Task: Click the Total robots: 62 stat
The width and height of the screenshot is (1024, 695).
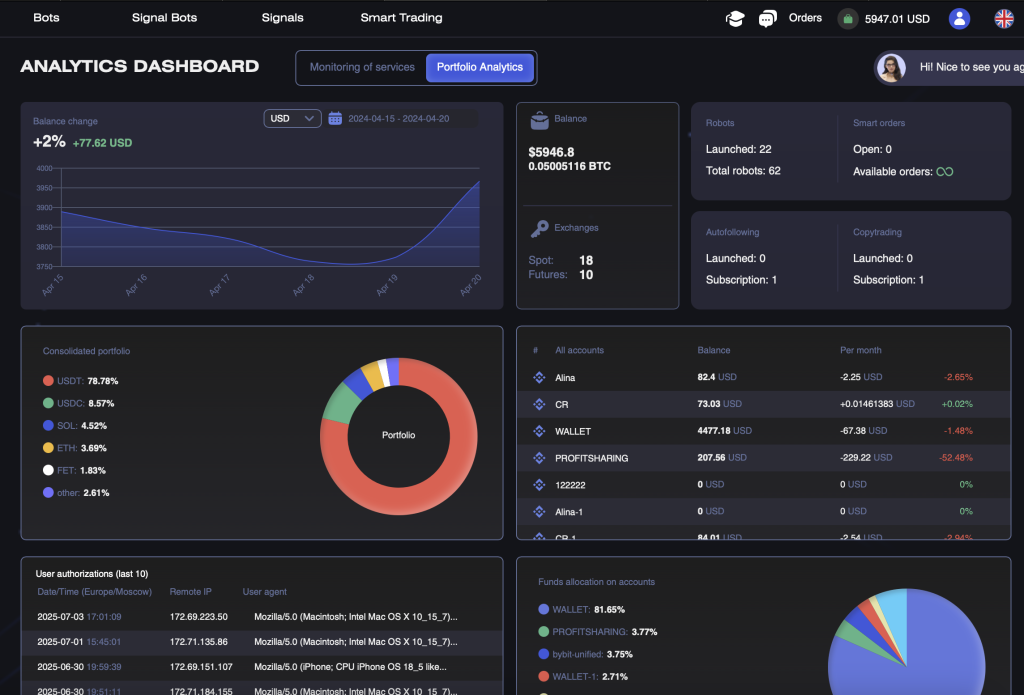Action: click(x=743, y=171)
